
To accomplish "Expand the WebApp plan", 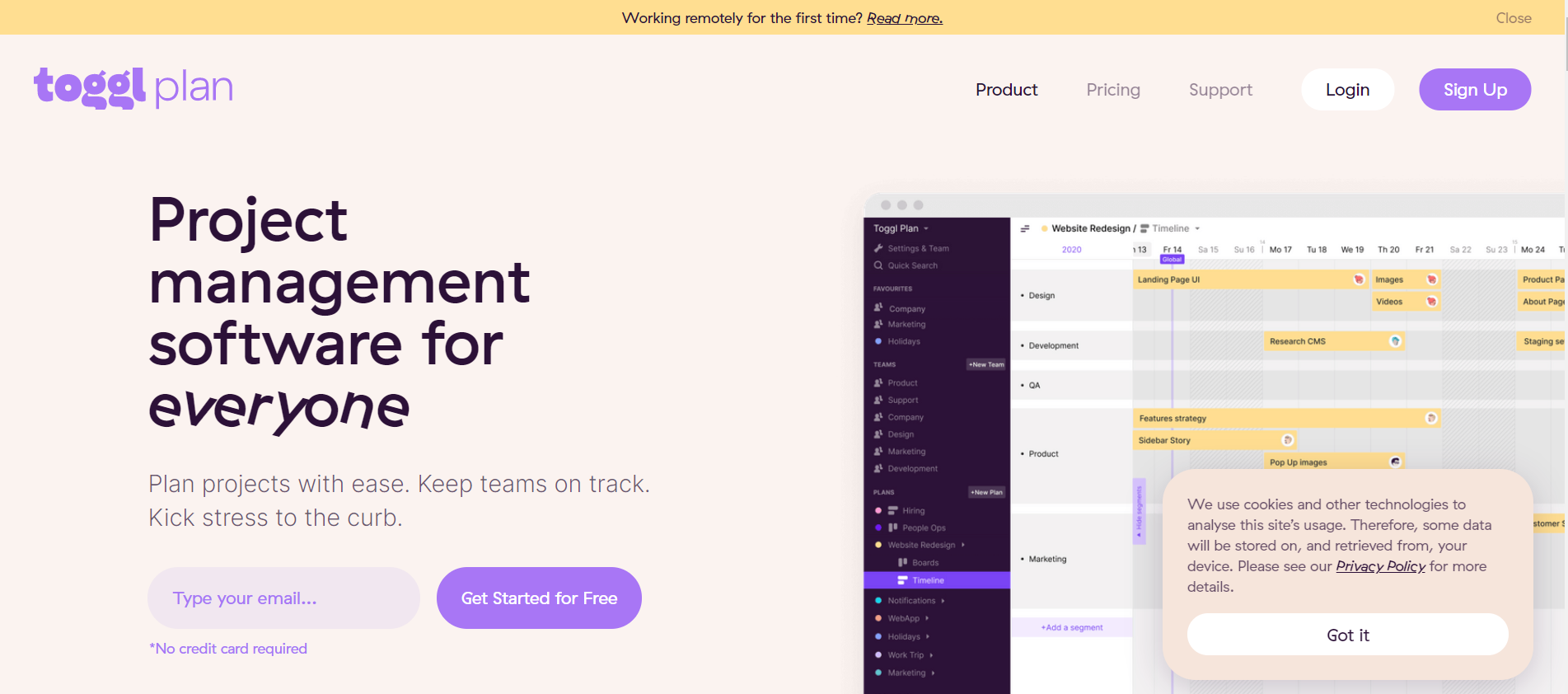I will click(x=927, y=618).
